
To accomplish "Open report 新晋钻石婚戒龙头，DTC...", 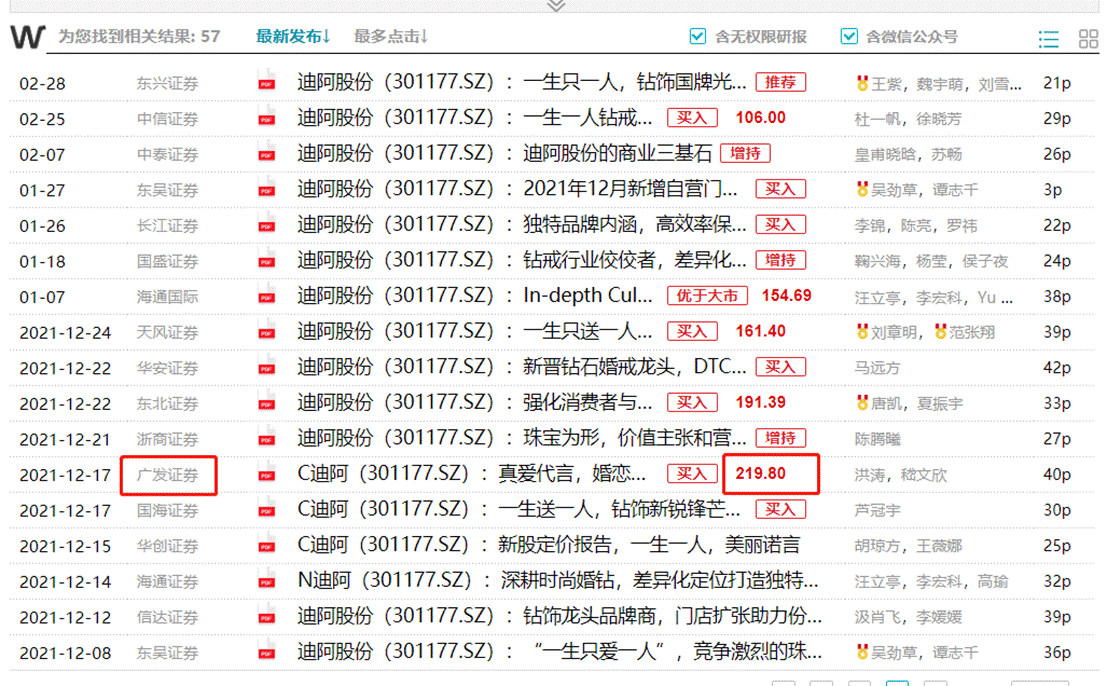I will click(x=635, y=367).
